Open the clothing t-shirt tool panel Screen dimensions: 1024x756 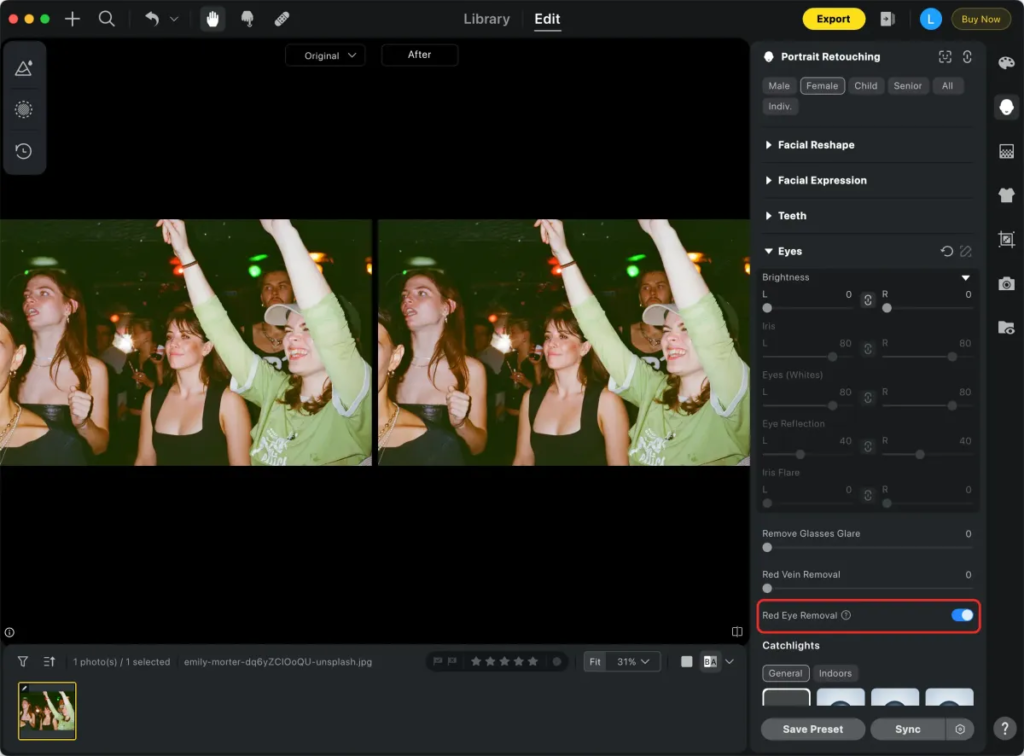click(1006, 195)
